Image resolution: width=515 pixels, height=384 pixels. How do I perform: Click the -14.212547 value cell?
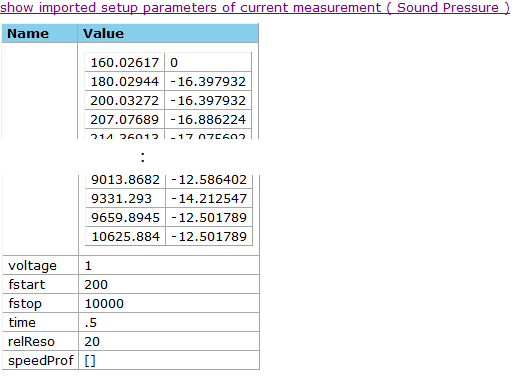coord(209,199)
